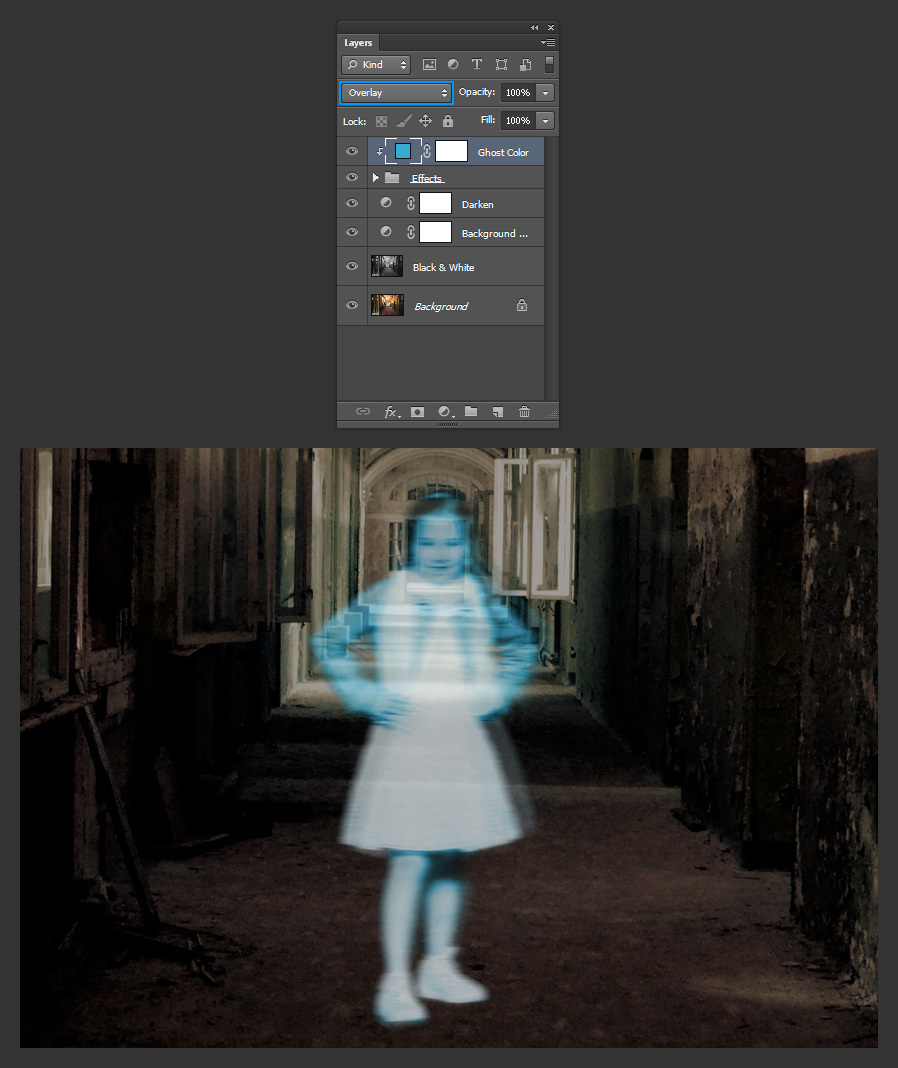Hide the Black & White layer
898x1068 pixels.
coord(352,266)
